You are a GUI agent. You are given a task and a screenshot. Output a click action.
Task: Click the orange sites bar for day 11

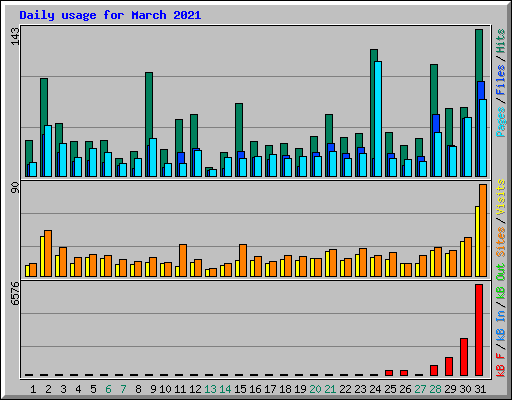(183, 260)
